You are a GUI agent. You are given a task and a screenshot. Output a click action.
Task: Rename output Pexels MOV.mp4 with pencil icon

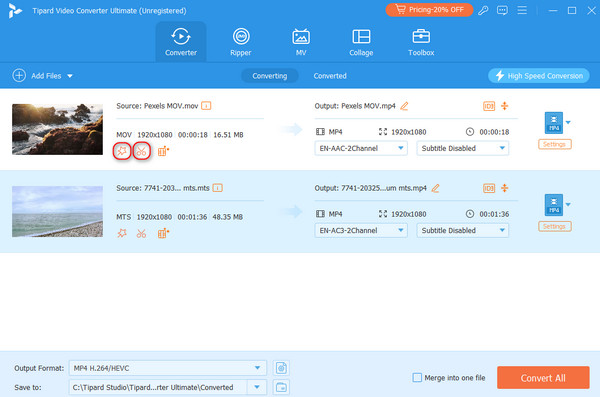pos(404,106)
